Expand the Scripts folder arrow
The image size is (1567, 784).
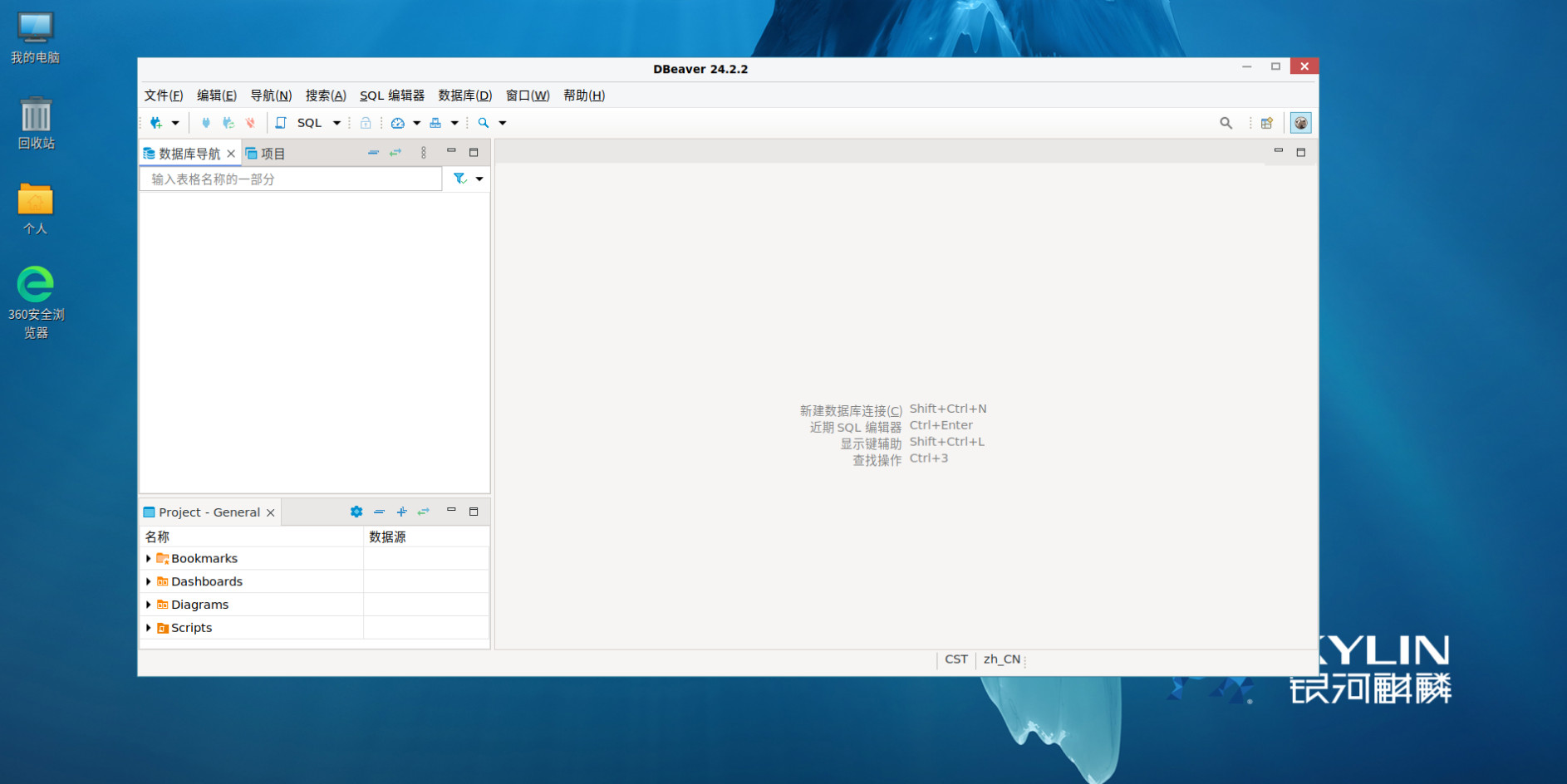click(x=149, y=628)
